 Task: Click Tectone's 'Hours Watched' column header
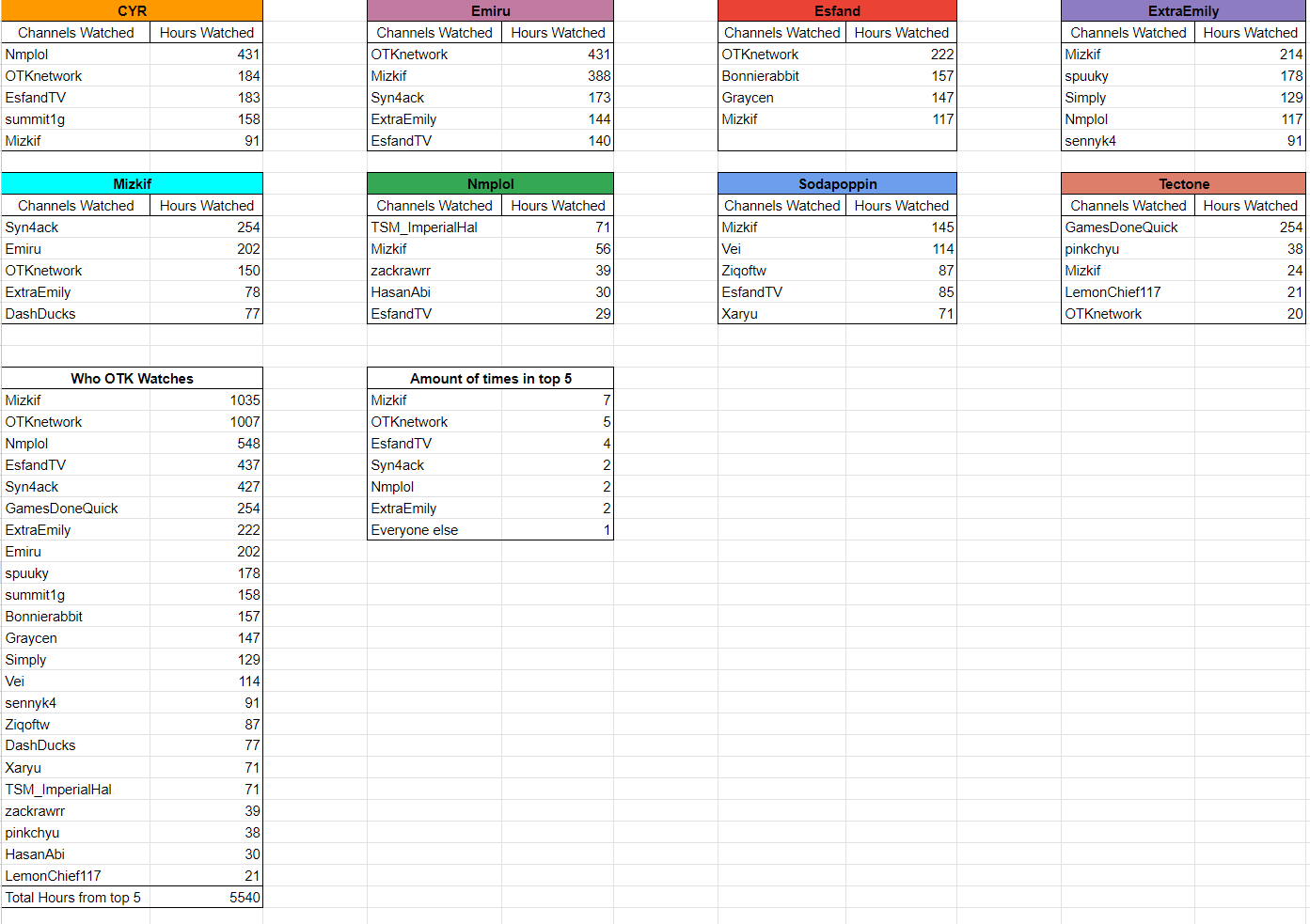pos(1250,205)
